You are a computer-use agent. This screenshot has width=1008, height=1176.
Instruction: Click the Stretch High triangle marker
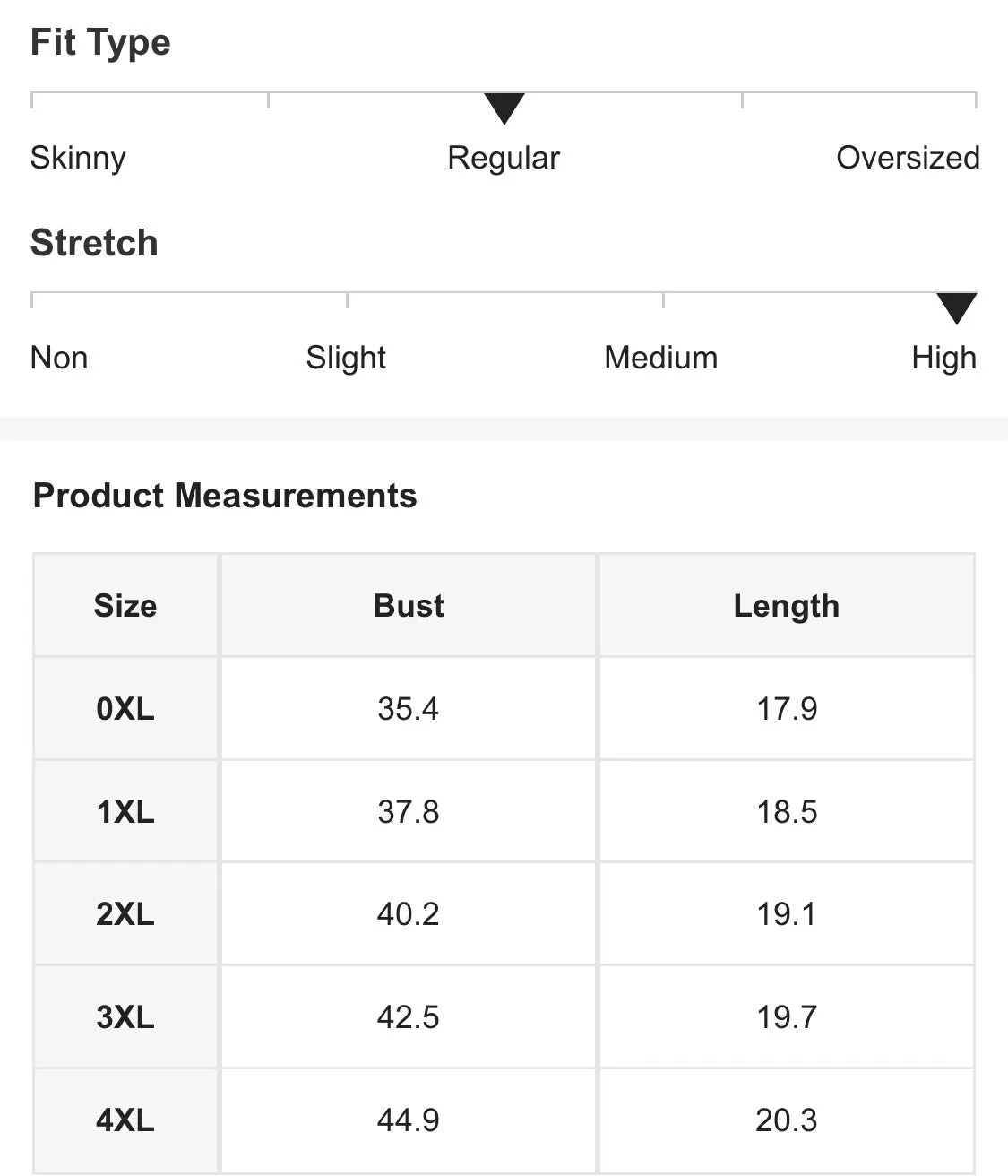click(956, 308)
